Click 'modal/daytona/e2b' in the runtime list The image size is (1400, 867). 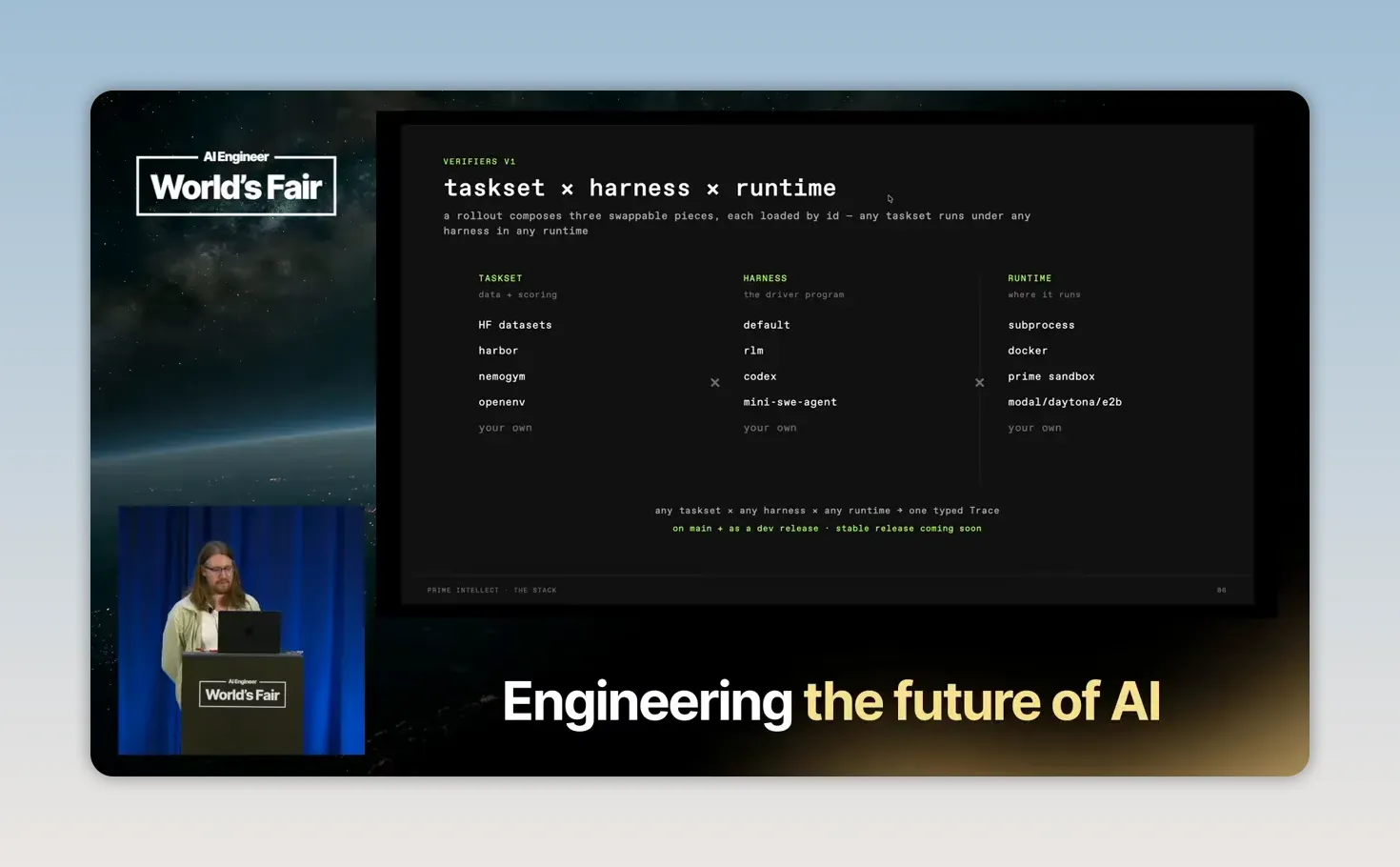point(1065,402)
